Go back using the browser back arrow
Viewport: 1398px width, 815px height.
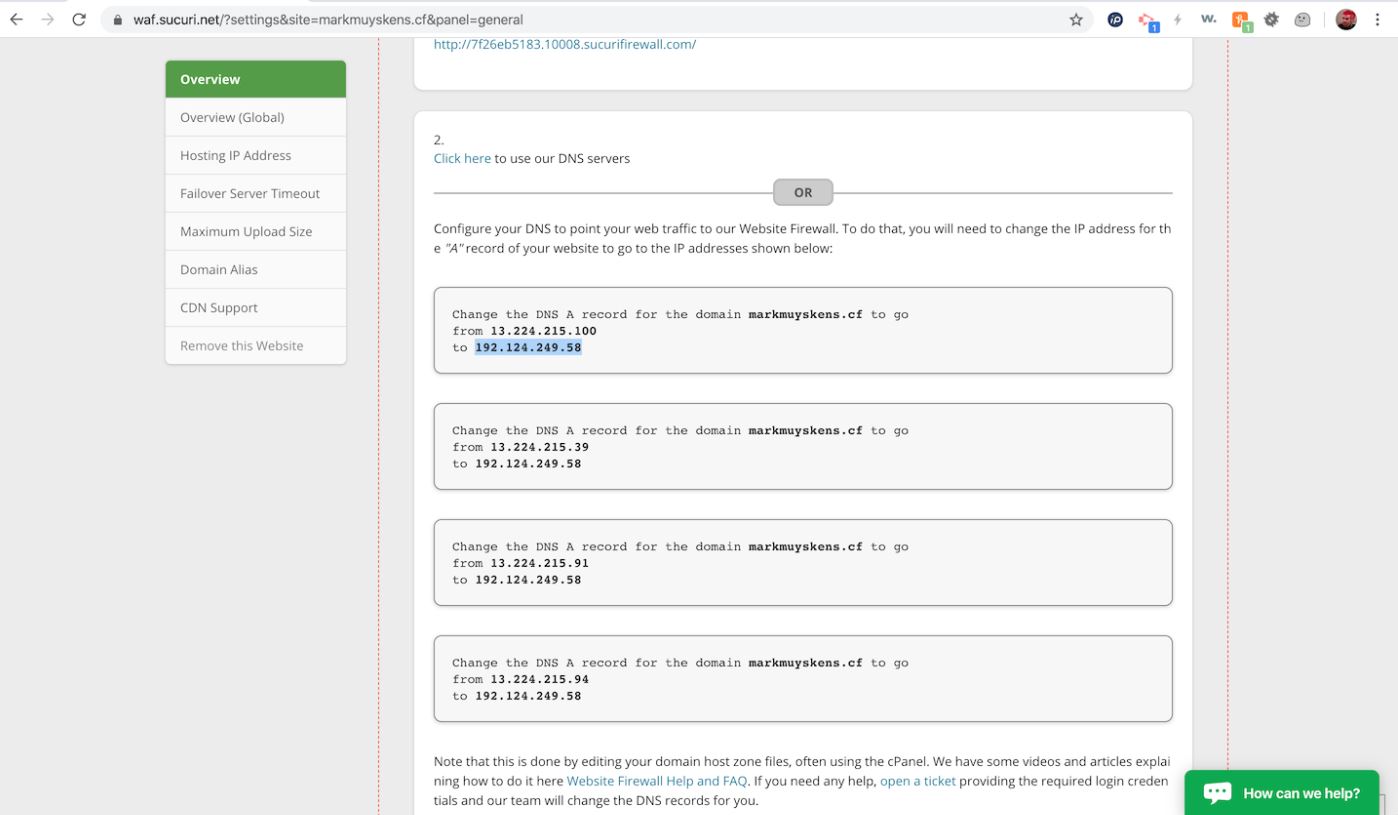pos(16,20)
